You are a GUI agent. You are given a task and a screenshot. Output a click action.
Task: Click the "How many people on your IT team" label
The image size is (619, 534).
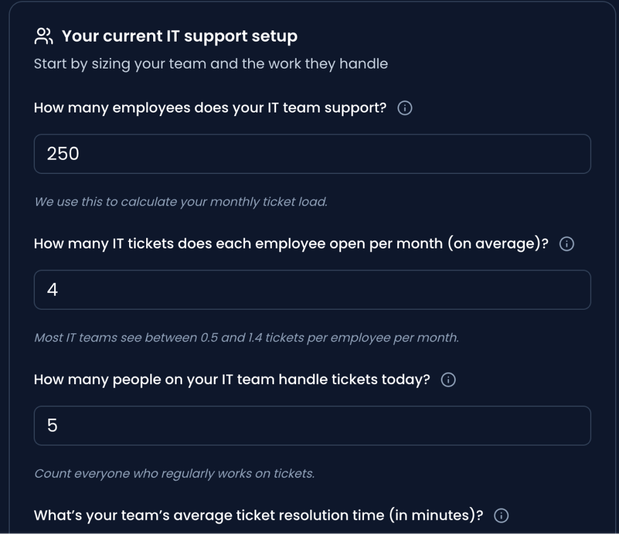coord(232,380)
